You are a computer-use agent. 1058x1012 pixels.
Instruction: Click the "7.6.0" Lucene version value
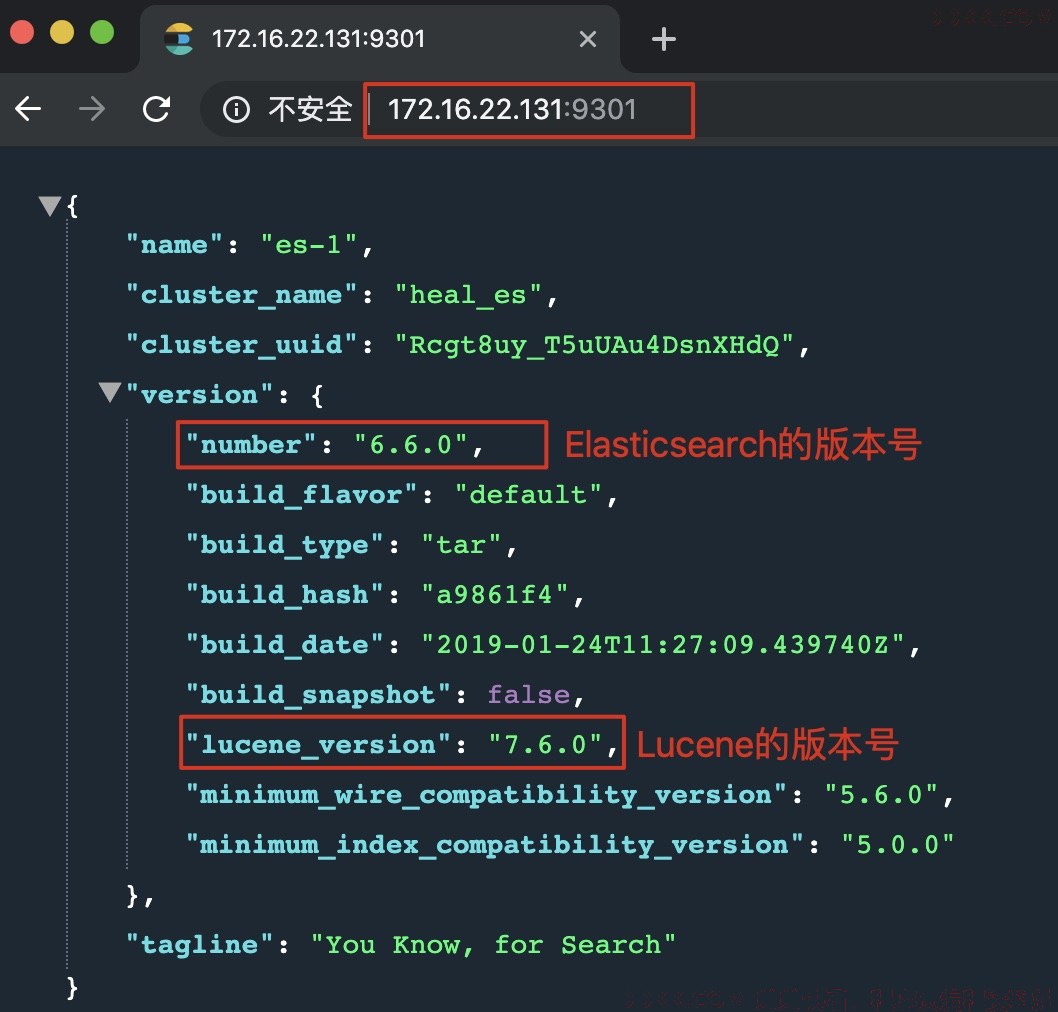tap(545, 744)
